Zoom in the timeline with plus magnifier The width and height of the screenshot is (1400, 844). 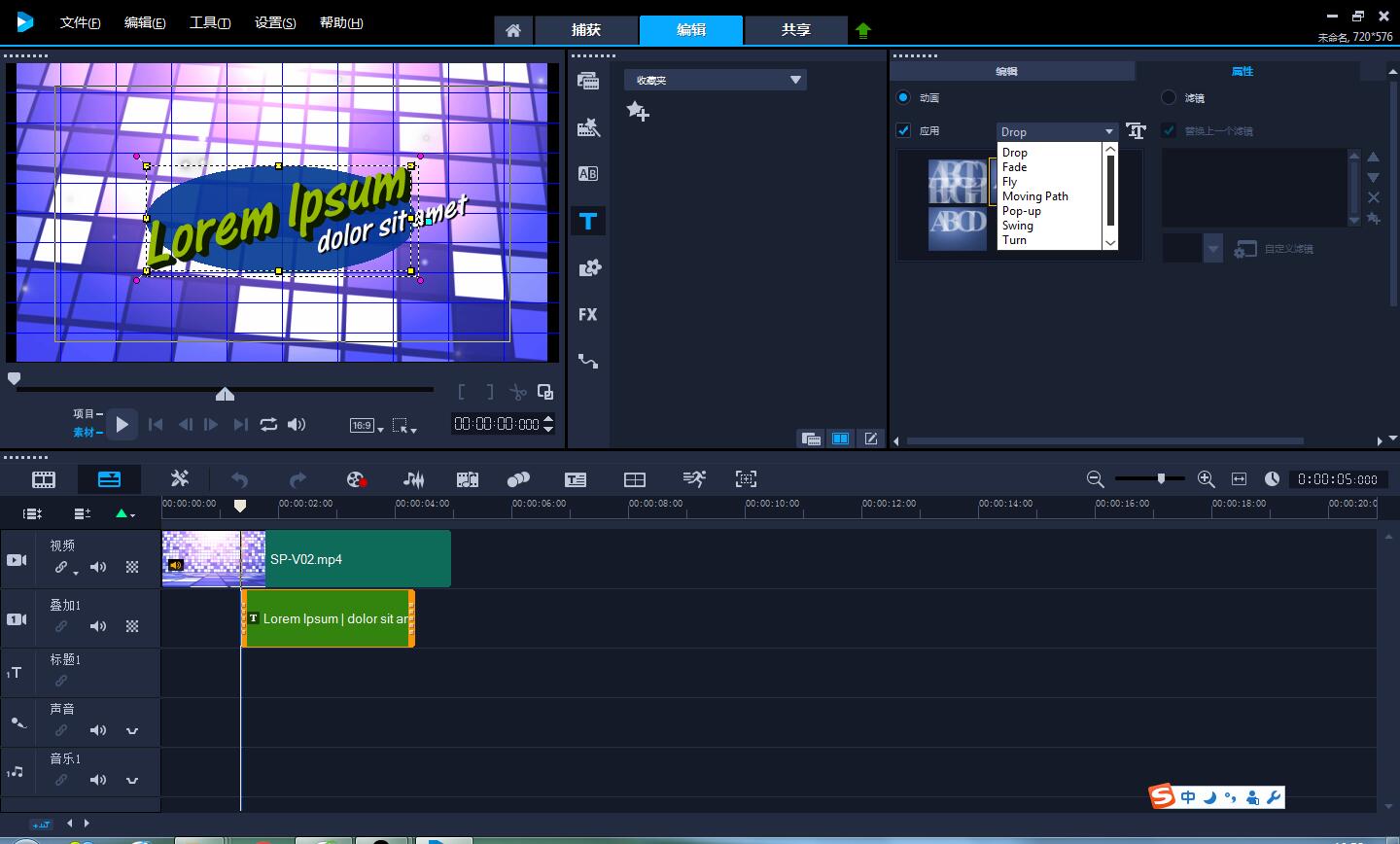(1206, 478)
